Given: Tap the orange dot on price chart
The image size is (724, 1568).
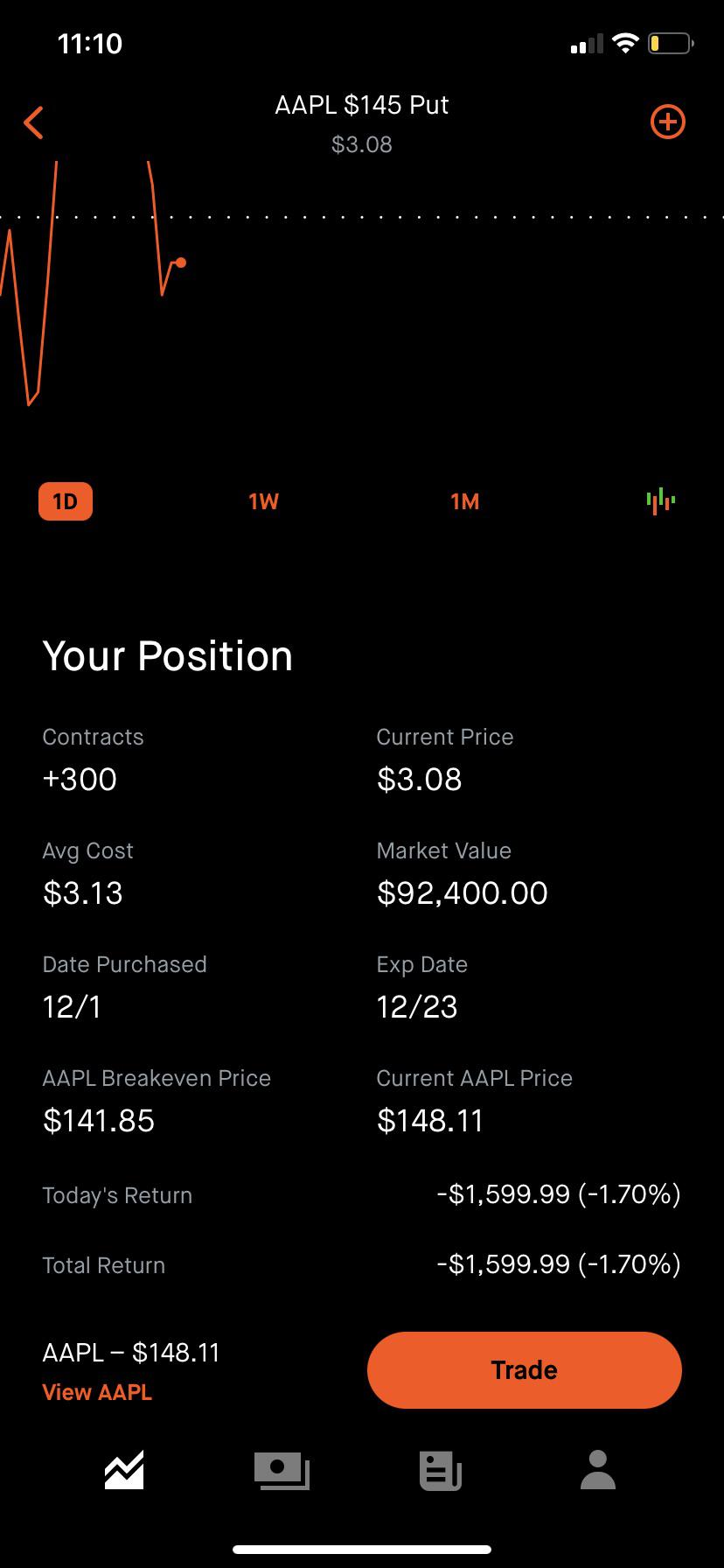Looking at the screenshot, I should pos(181,262).
